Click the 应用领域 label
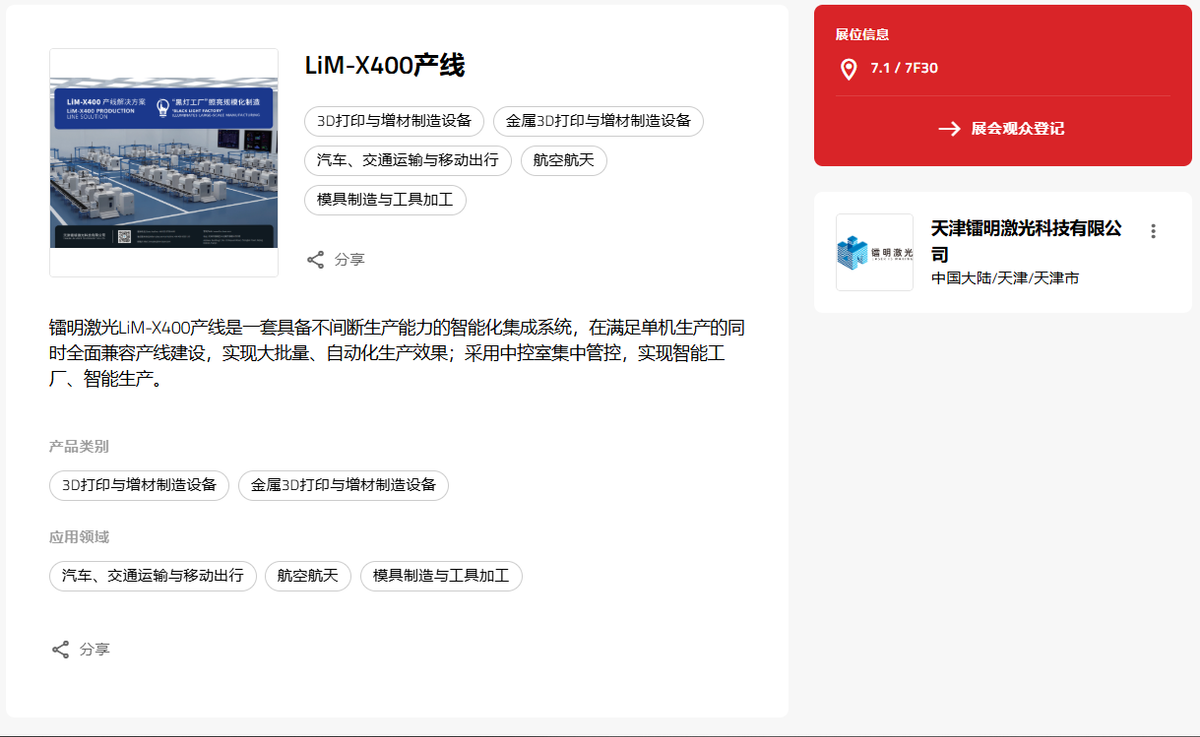Image resolution: width=1200 pixels, height=737 pixels. click(79, 537)
